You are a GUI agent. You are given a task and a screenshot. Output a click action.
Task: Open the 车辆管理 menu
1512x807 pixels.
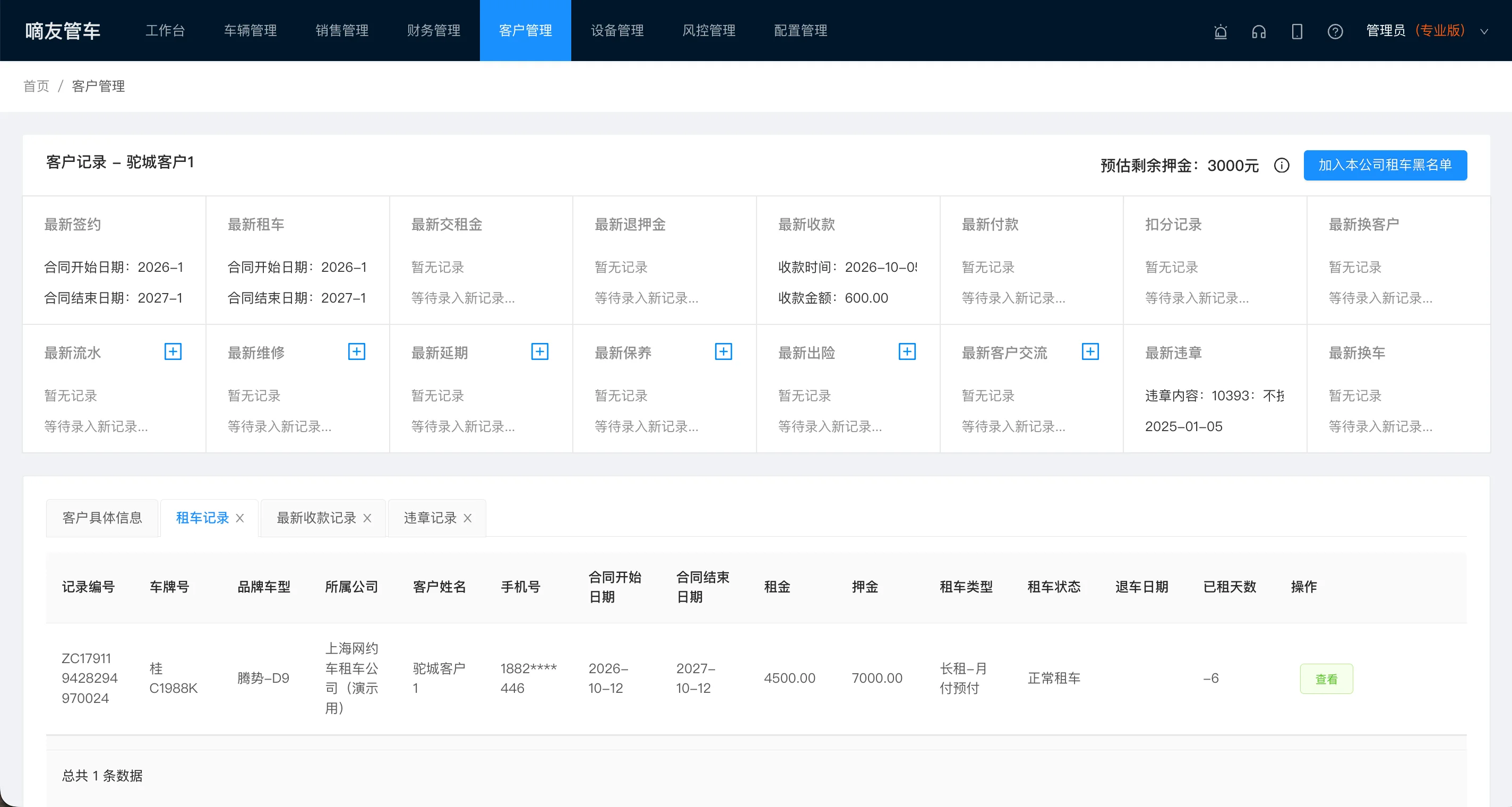tap(250, 30)
